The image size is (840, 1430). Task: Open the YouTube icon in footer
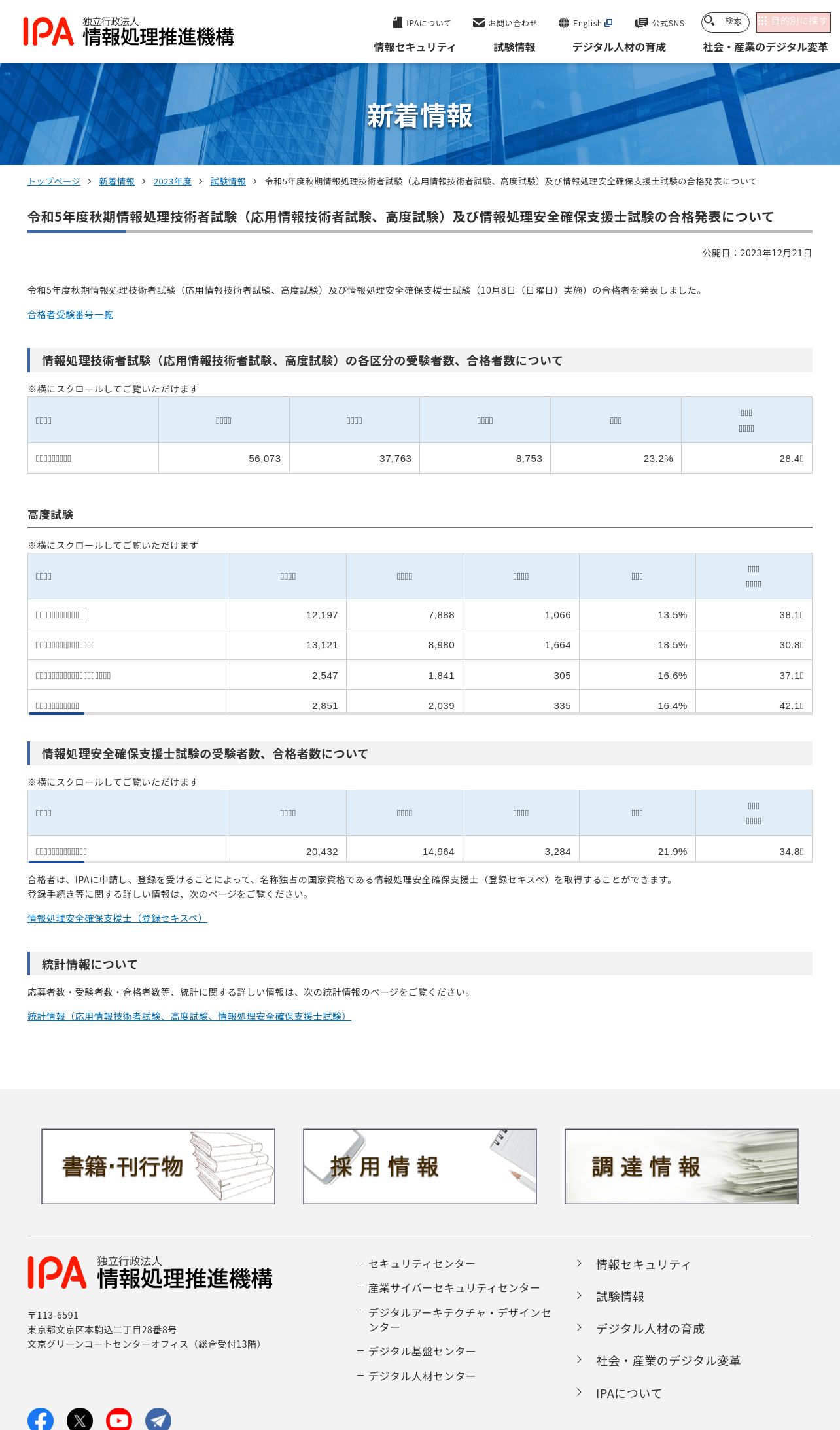[119, 1420]
